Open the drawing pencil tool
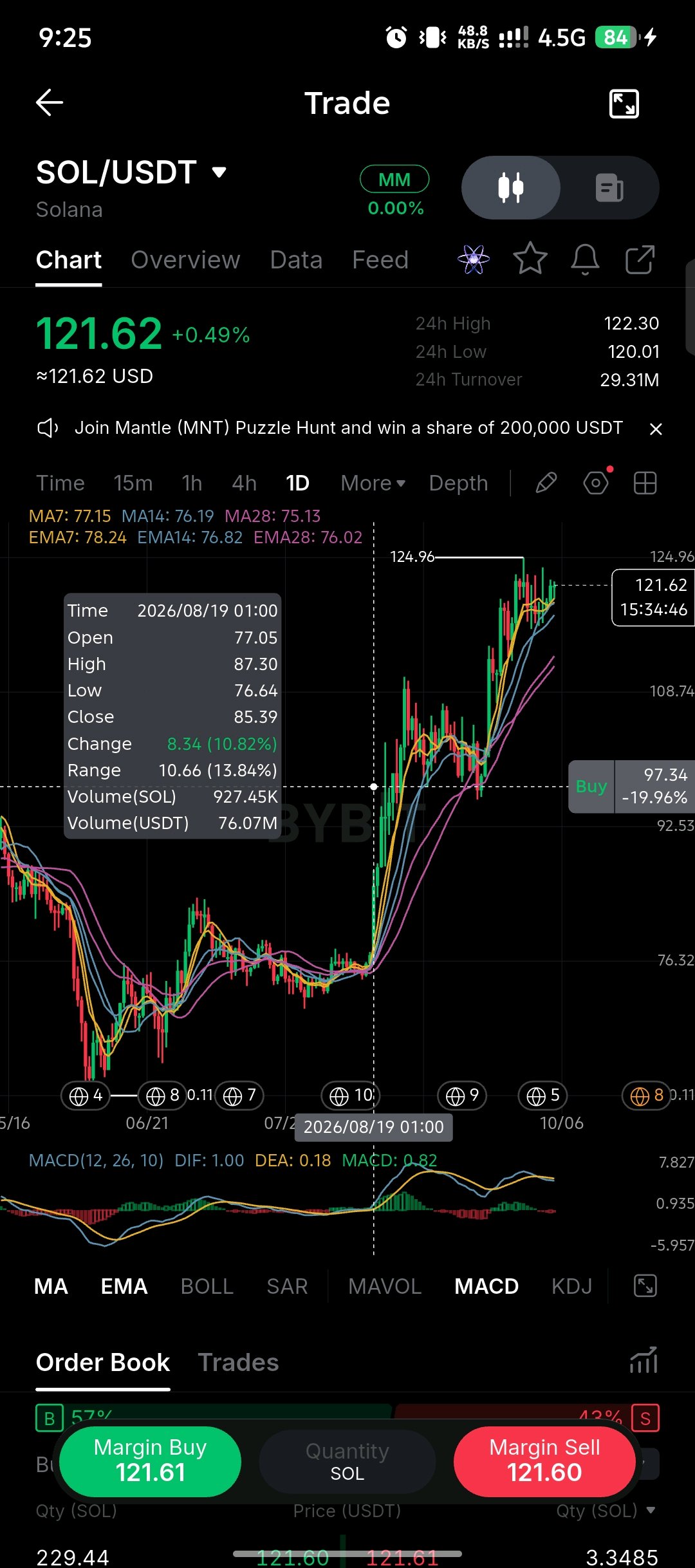This screenshot has height=1568, width=695. [546, 483]
